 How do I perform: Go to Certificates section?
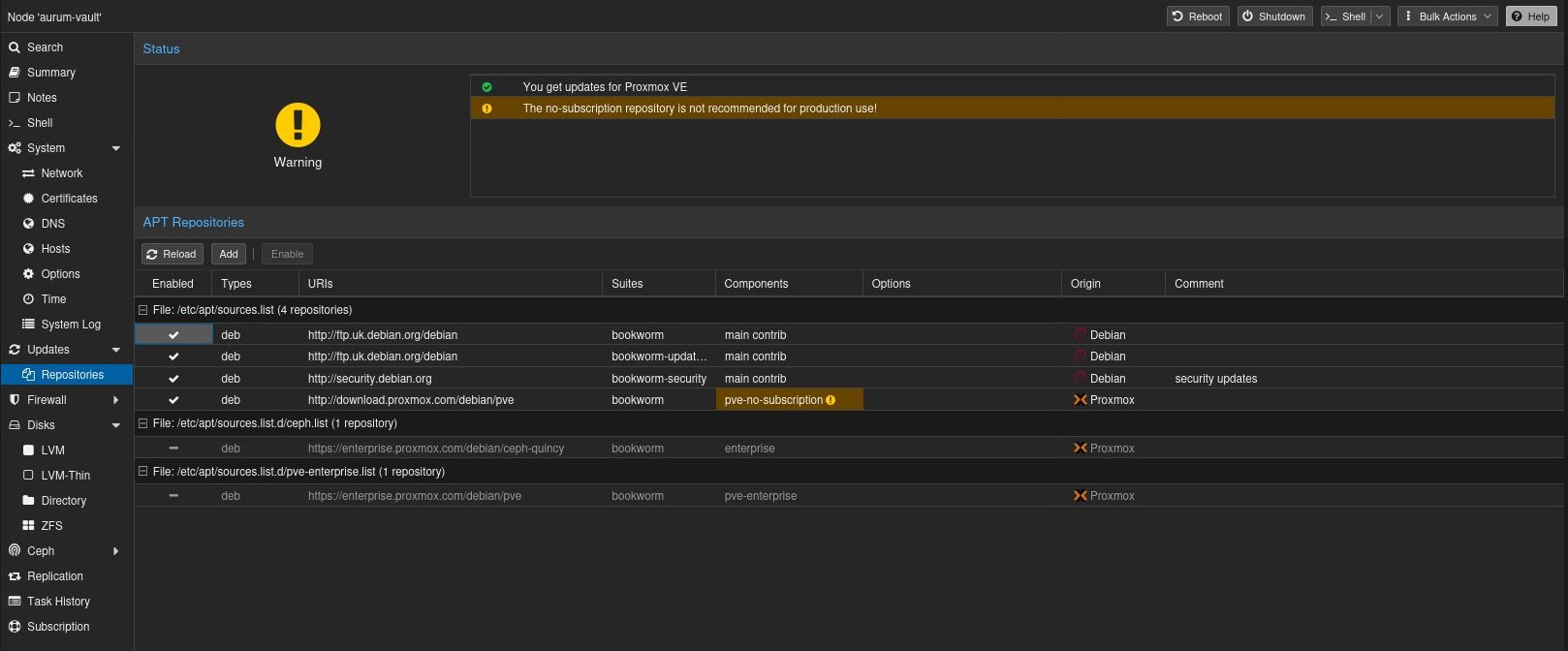69,199
